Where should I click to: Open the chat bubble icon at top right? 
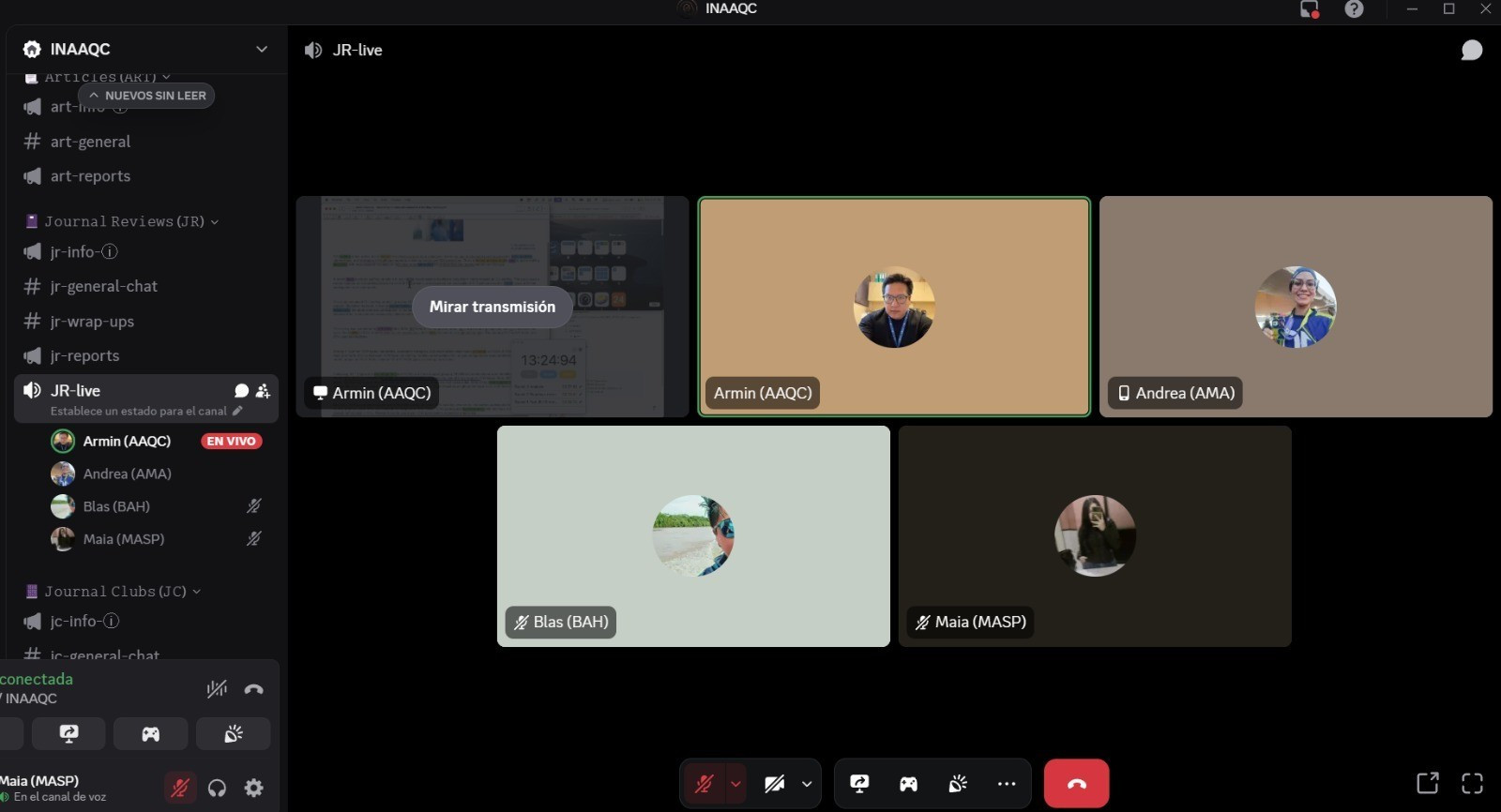coord(1471,51)
